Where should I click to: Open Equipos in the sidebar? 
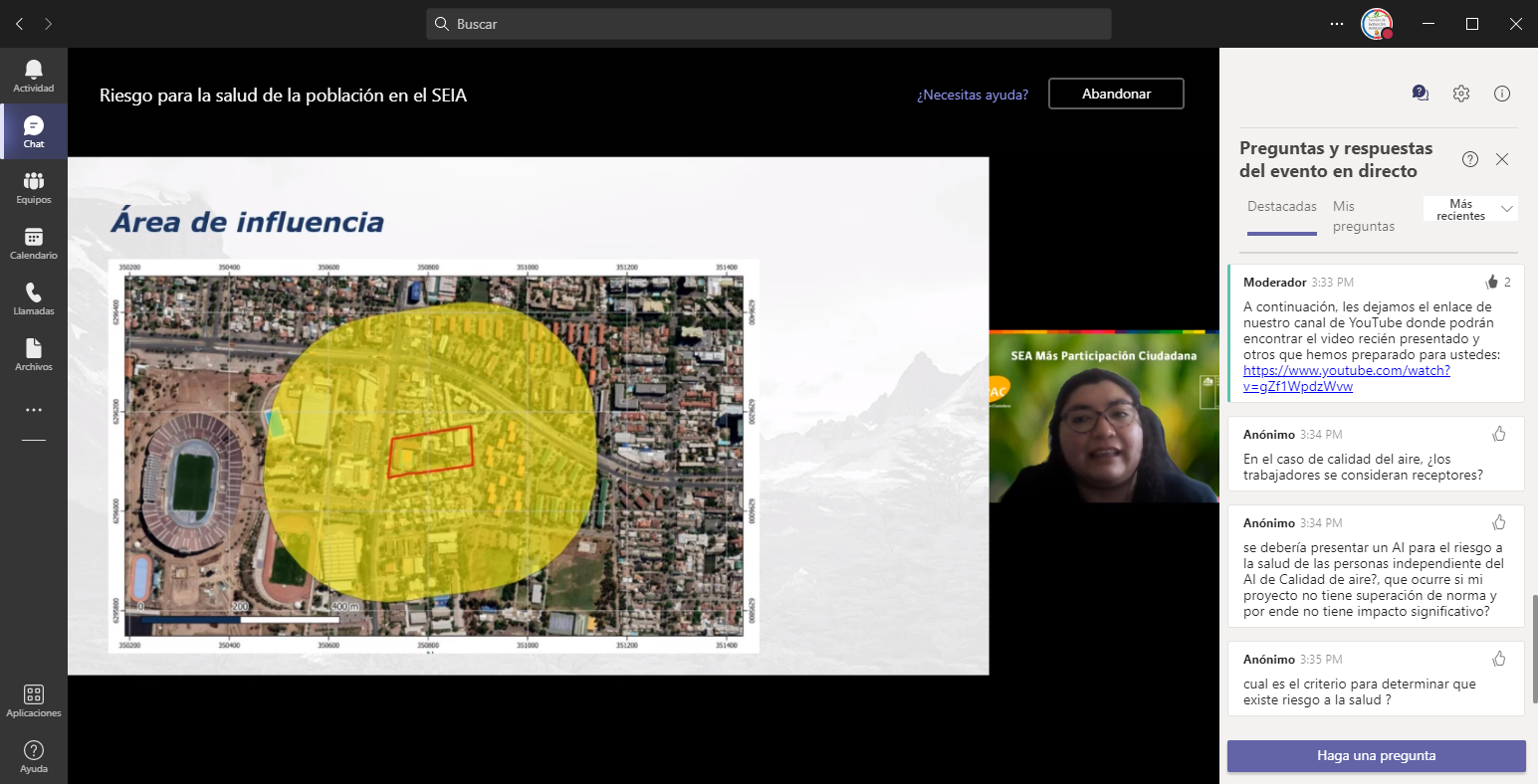[x=34, y=187]
